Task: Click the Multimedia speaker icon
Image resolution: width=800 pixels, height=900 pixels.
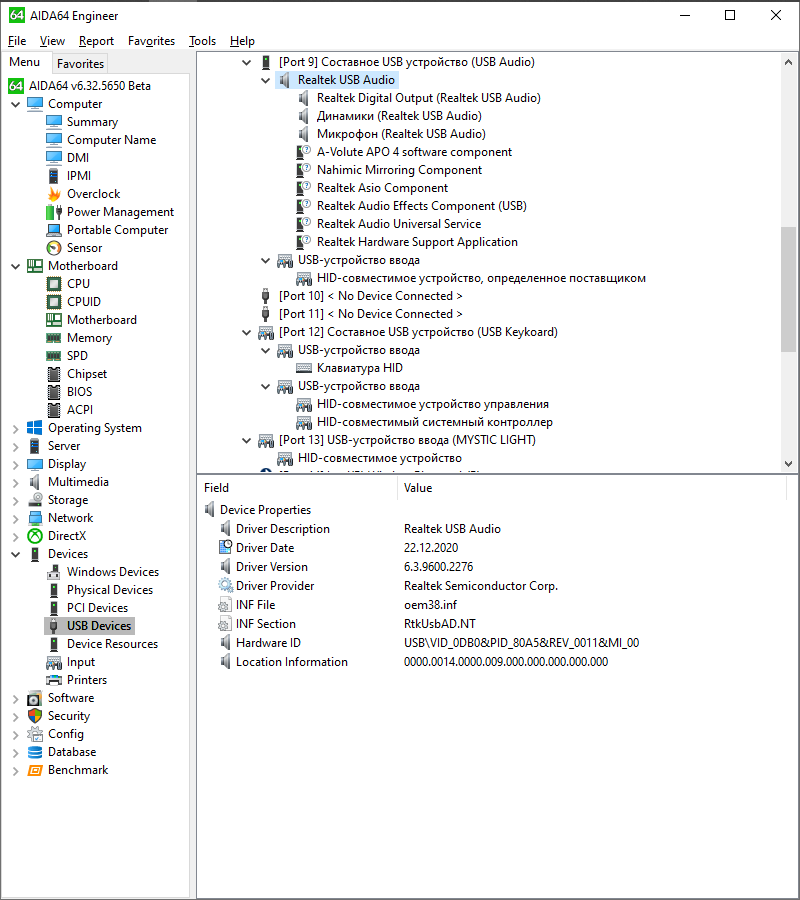Action: [35, 482]
